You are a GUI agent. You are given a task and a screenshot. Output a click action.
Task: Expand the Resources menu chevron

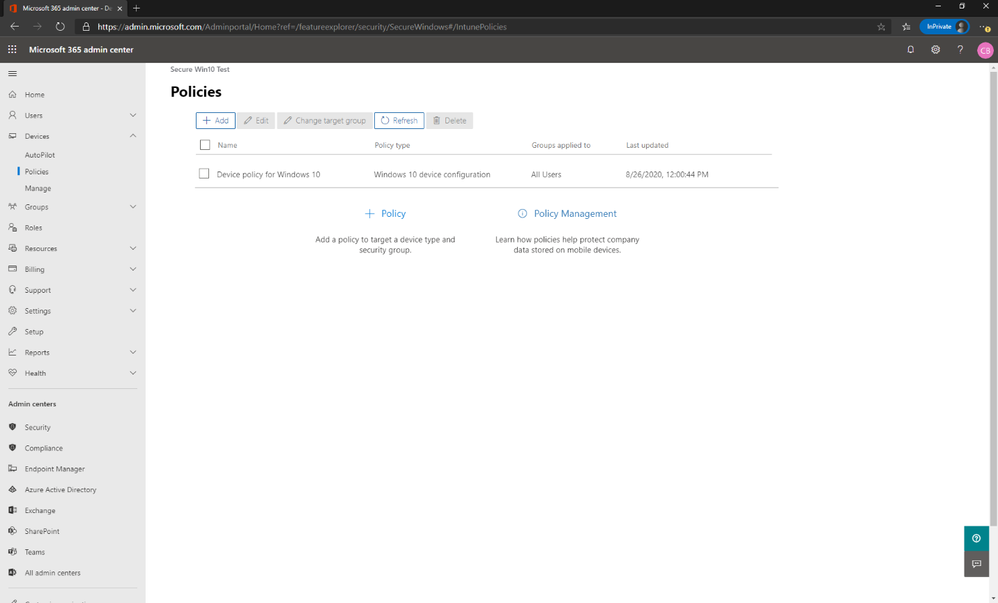(133, 248)
